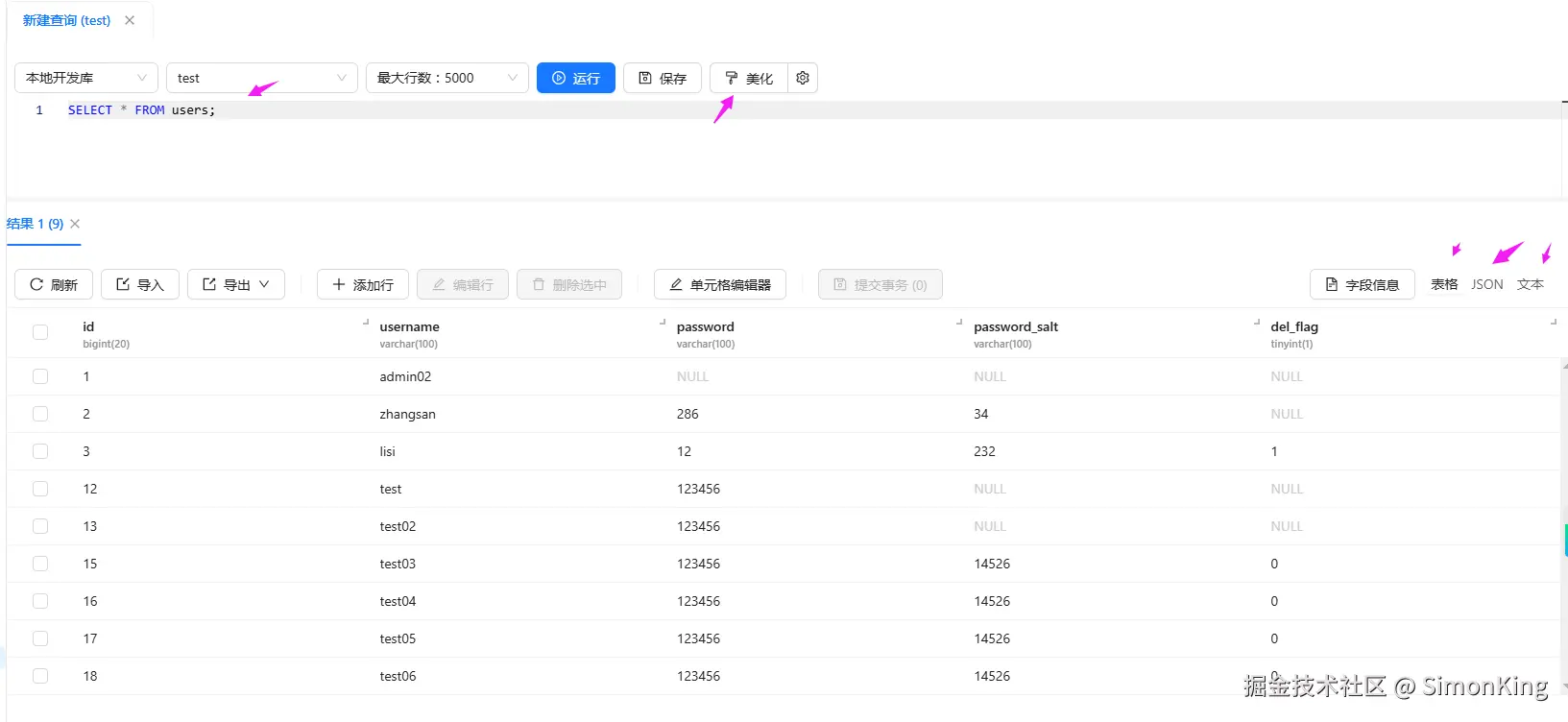Open the 导入 import function
Viewport: 1568px width, 722px height.
140,284
